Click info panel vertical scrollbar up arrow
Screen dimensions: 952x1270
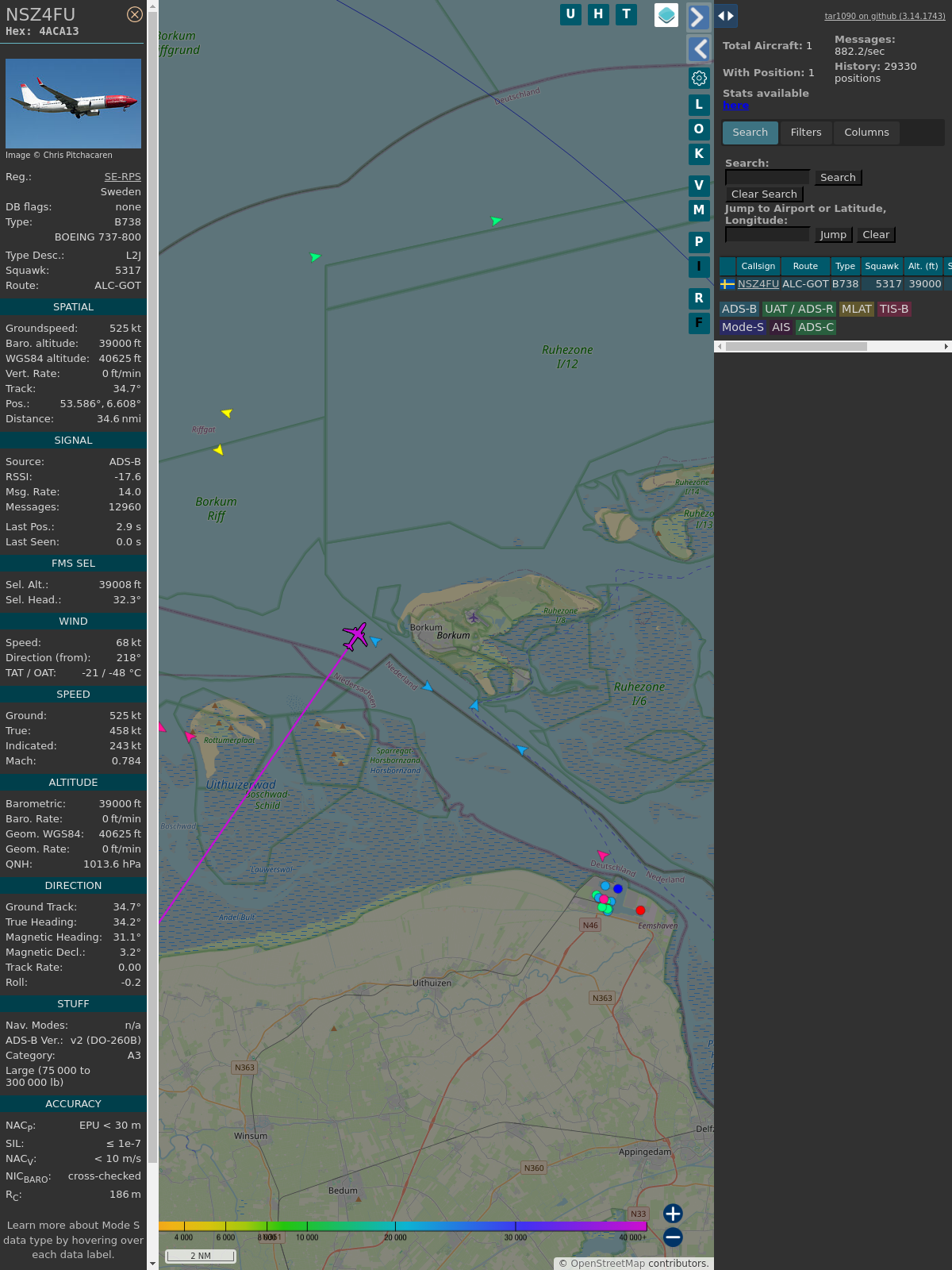click(x=152, y=6)
